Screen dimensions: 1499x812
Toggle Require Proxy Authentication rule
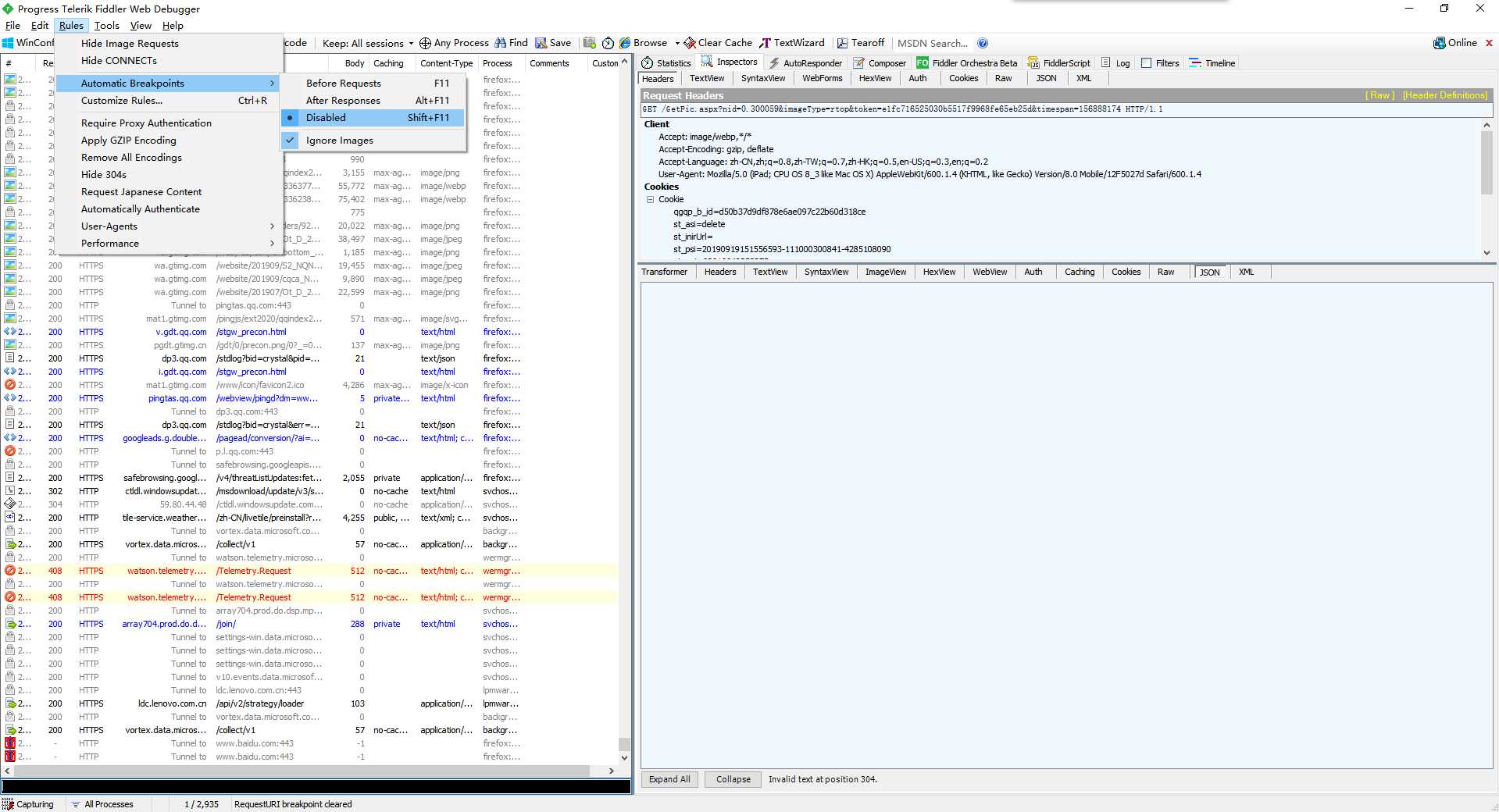(x=169, y=123)
